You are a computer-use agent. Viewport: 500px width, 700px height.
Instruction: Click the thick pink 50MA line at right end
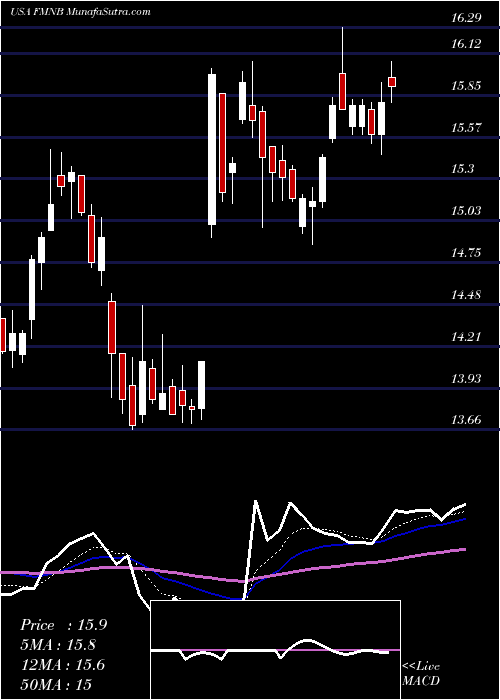[462, 550]
